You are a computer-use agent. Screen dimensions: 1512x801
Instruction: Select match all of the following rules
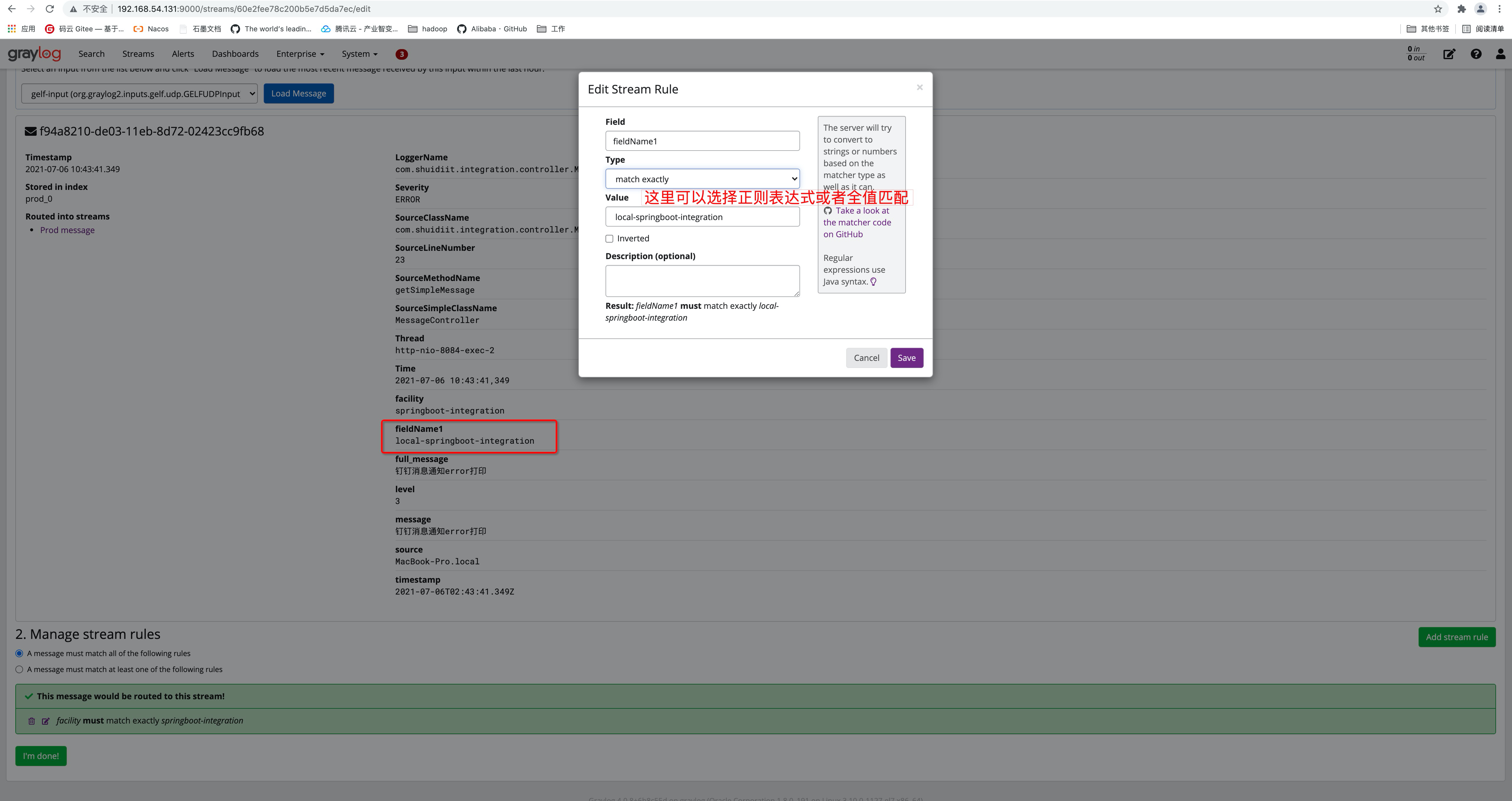[19, 653]
